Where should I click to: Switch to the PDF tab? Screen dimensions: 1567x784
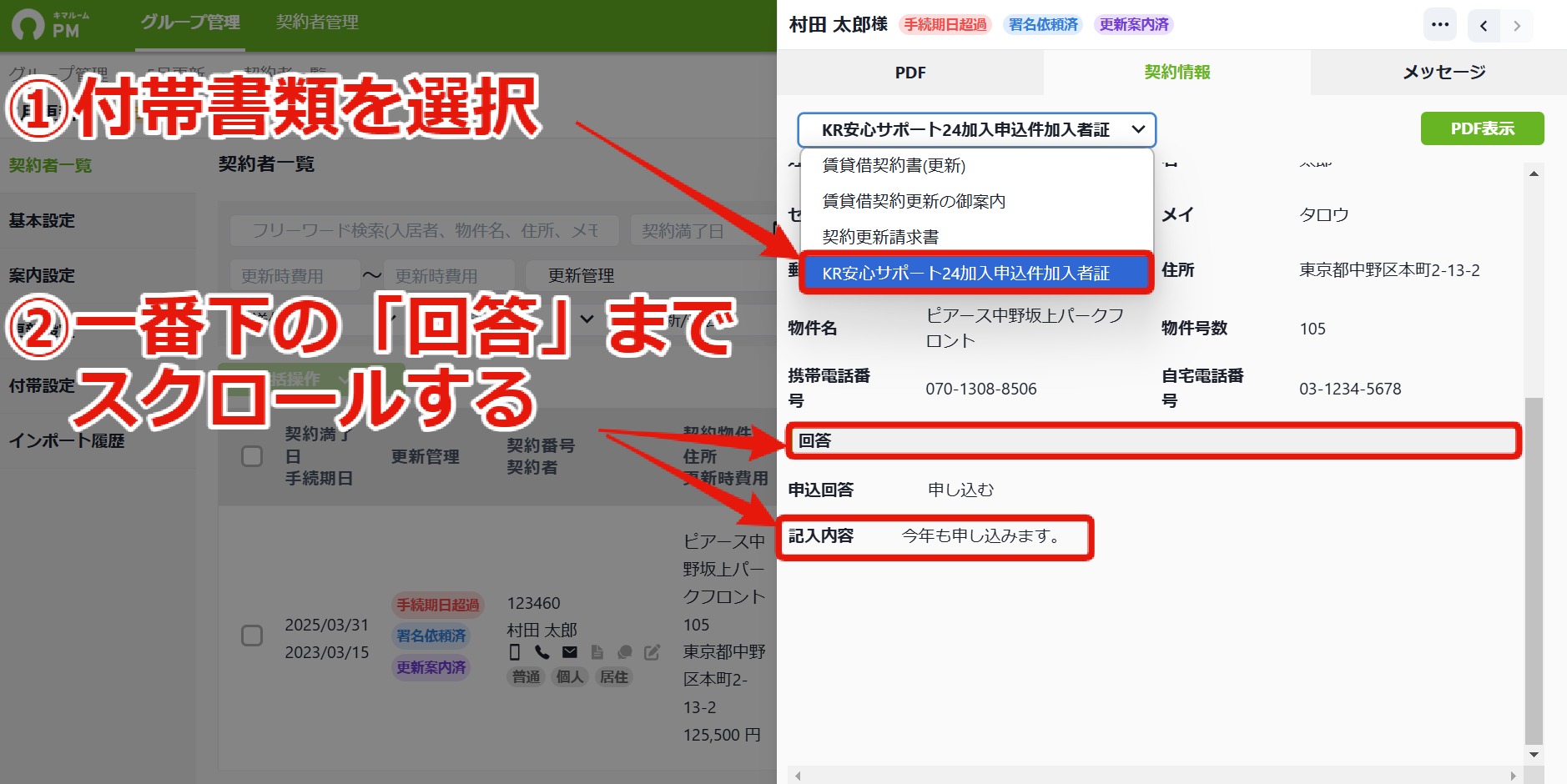point(910,73)
